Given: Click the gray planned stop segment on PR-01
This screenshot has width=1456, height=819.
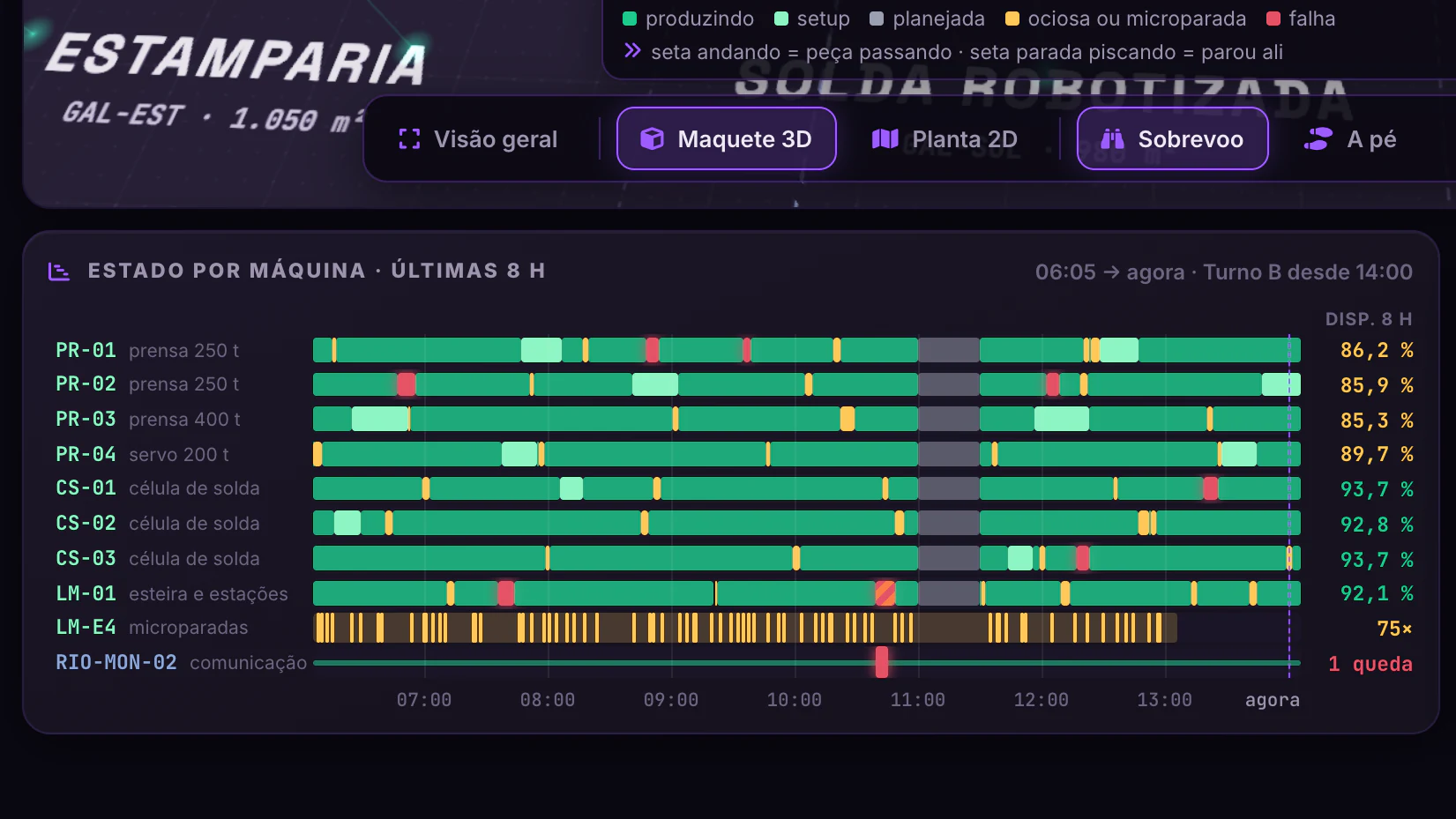Looking at the screenshot, I should (x=949, y=350).
